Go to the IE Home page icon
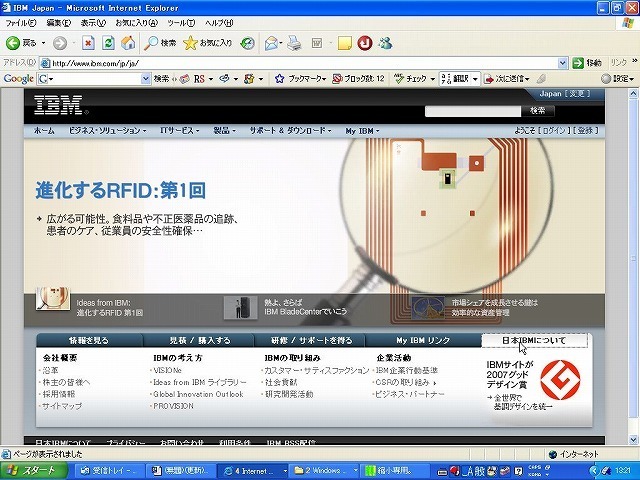This screenshot has width=640, height=480. tap(128, 43)
